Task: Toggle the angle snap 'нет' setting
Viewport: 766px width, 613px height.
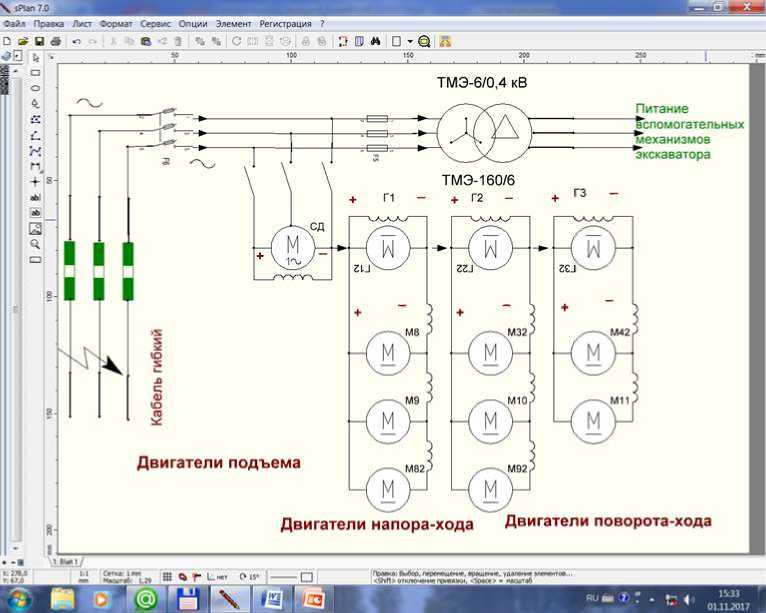Action: point(217,577)
